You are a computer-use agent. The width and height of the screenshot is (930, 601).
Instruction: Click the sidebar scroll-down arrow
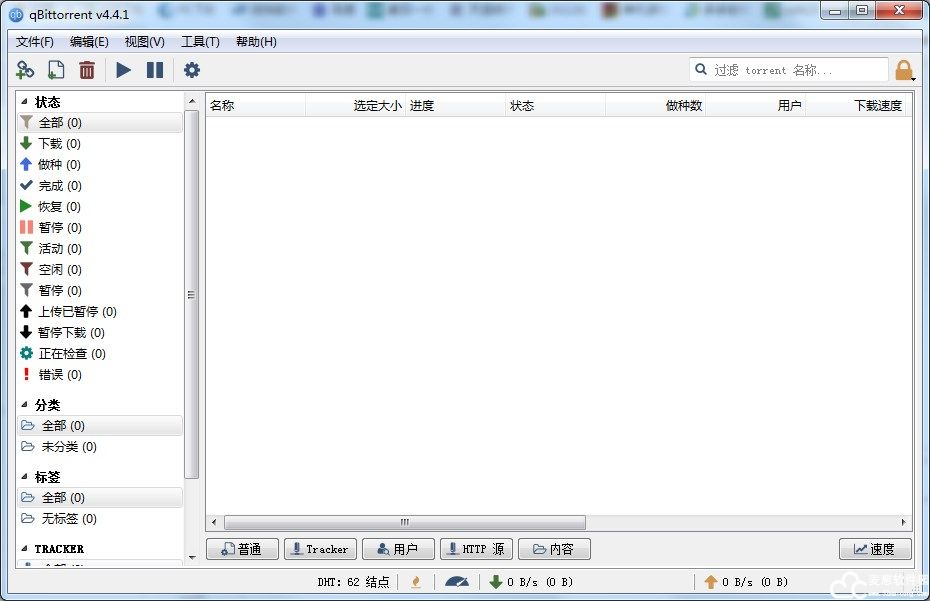point(192,557)
